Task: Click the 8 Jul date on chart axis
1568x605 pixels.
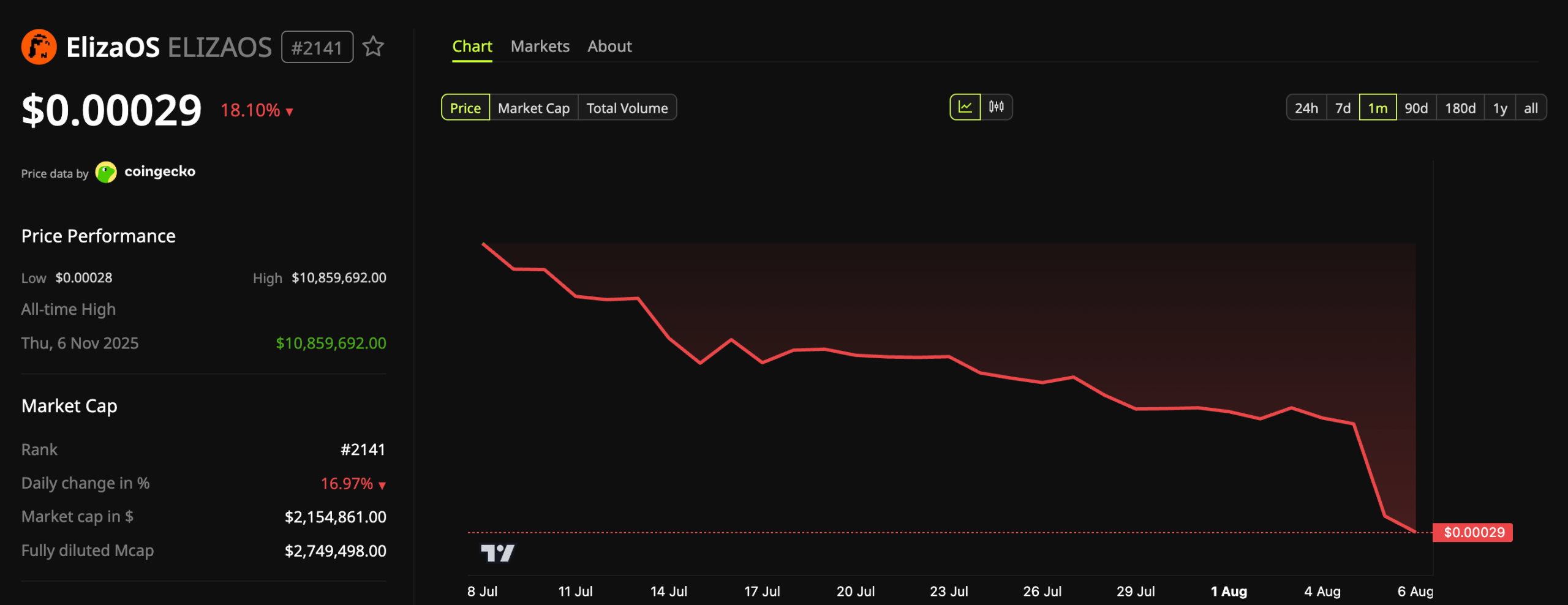Action: click(x=482, y=592)
